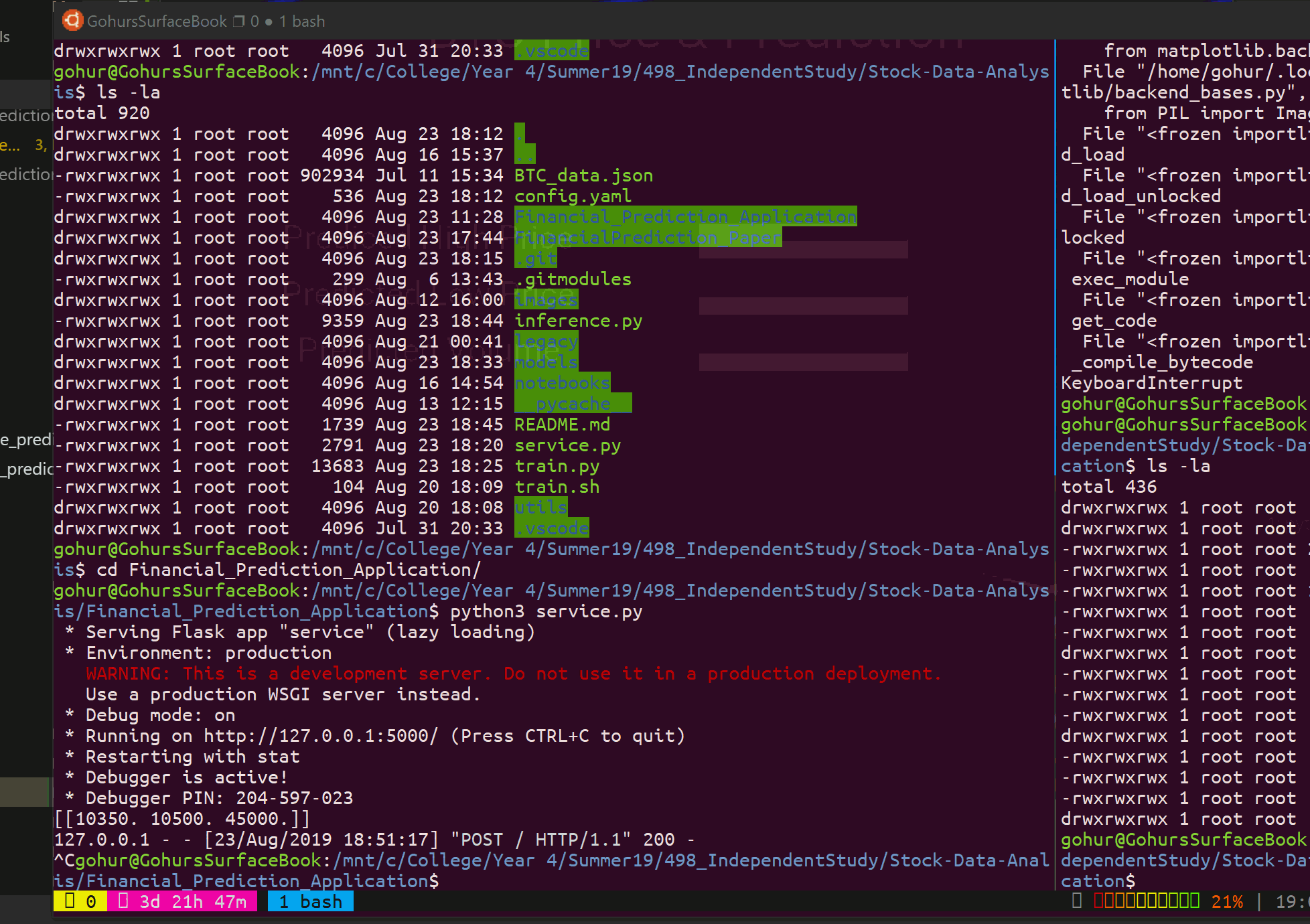Click the notebooks directory entry

tap(562, 383)
